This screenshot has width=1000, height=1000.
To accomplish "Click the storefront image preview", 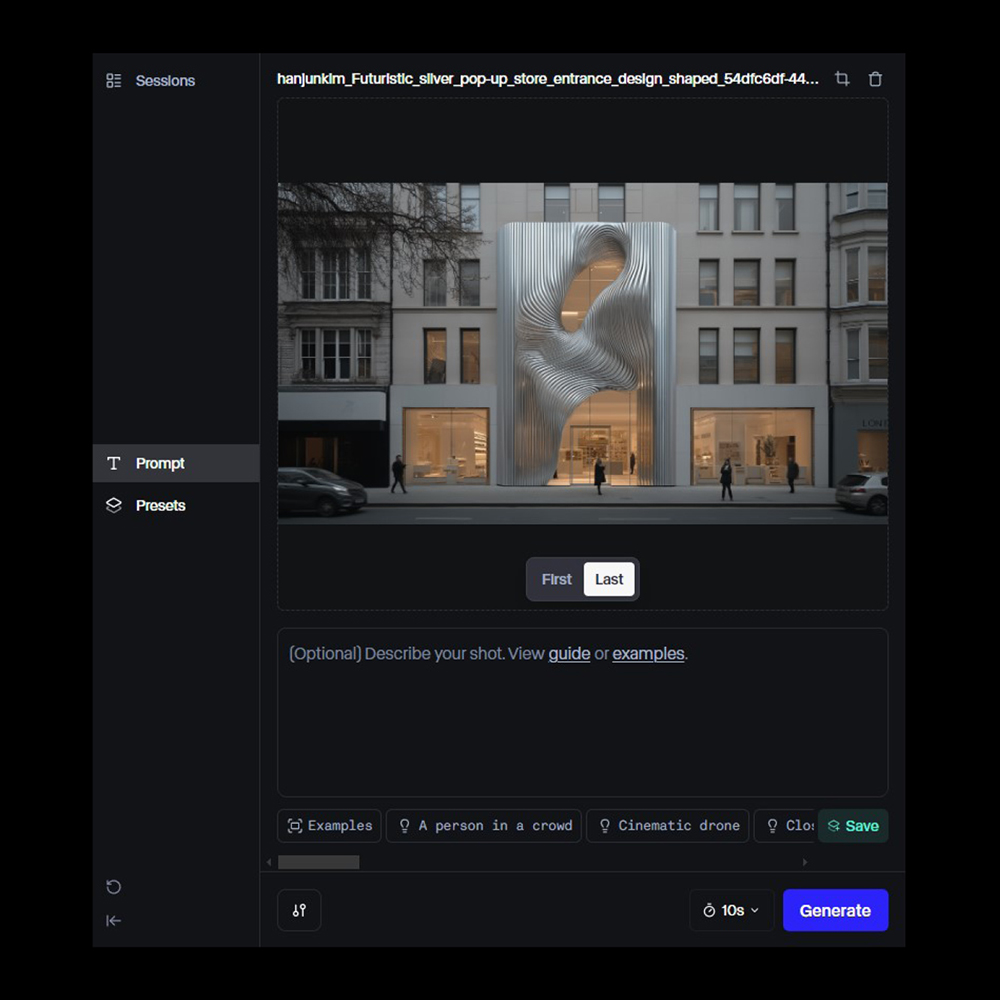I will tap(582, 353).
